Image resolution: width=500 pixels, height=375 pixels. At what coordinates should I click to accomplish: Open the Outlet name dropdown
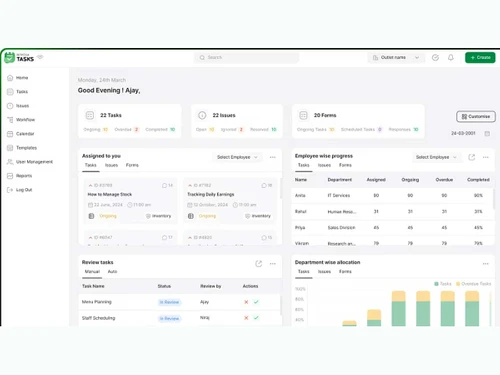point(396,57)
